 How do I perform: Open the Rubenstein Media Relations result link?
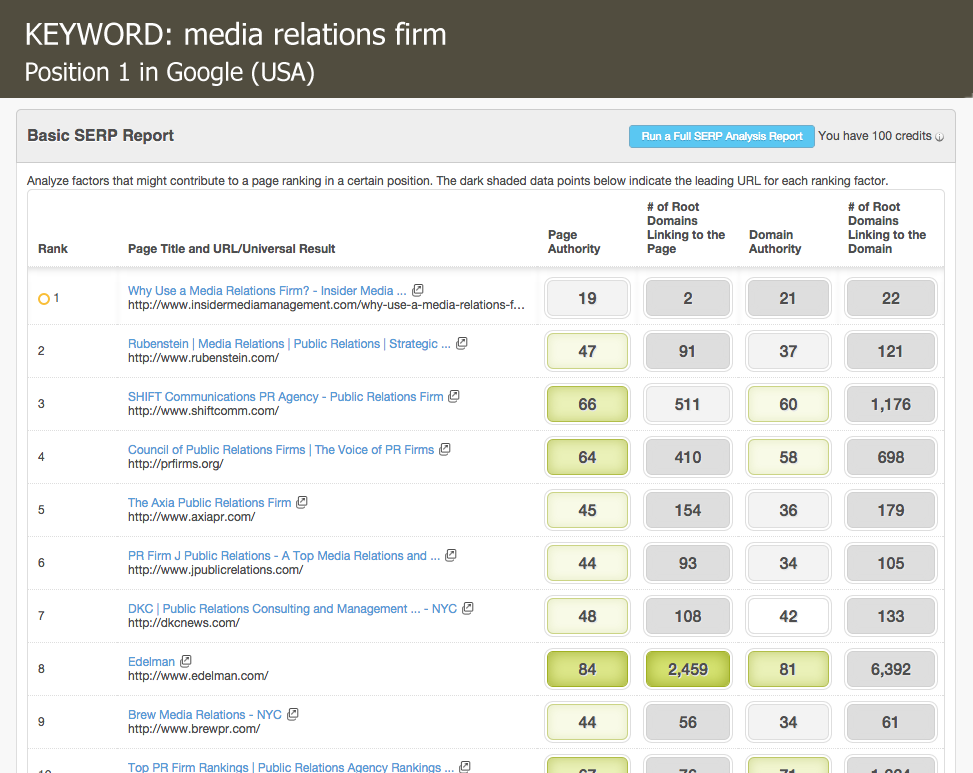click(x=289, y=344)
